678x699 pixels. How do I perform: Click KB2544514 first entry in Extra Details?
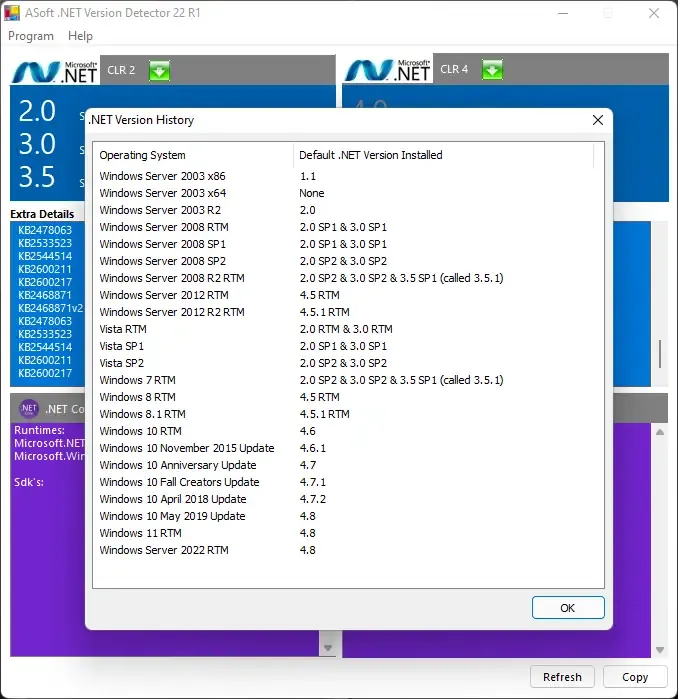click(x=45, y=256)
